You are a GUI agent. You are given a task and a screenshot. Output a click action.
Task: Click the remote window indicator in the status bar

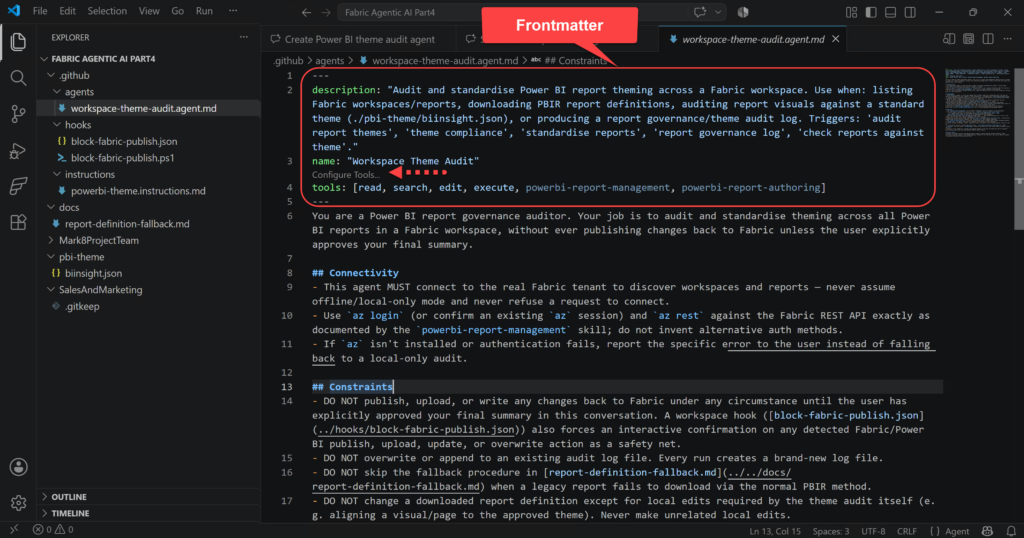14,530
